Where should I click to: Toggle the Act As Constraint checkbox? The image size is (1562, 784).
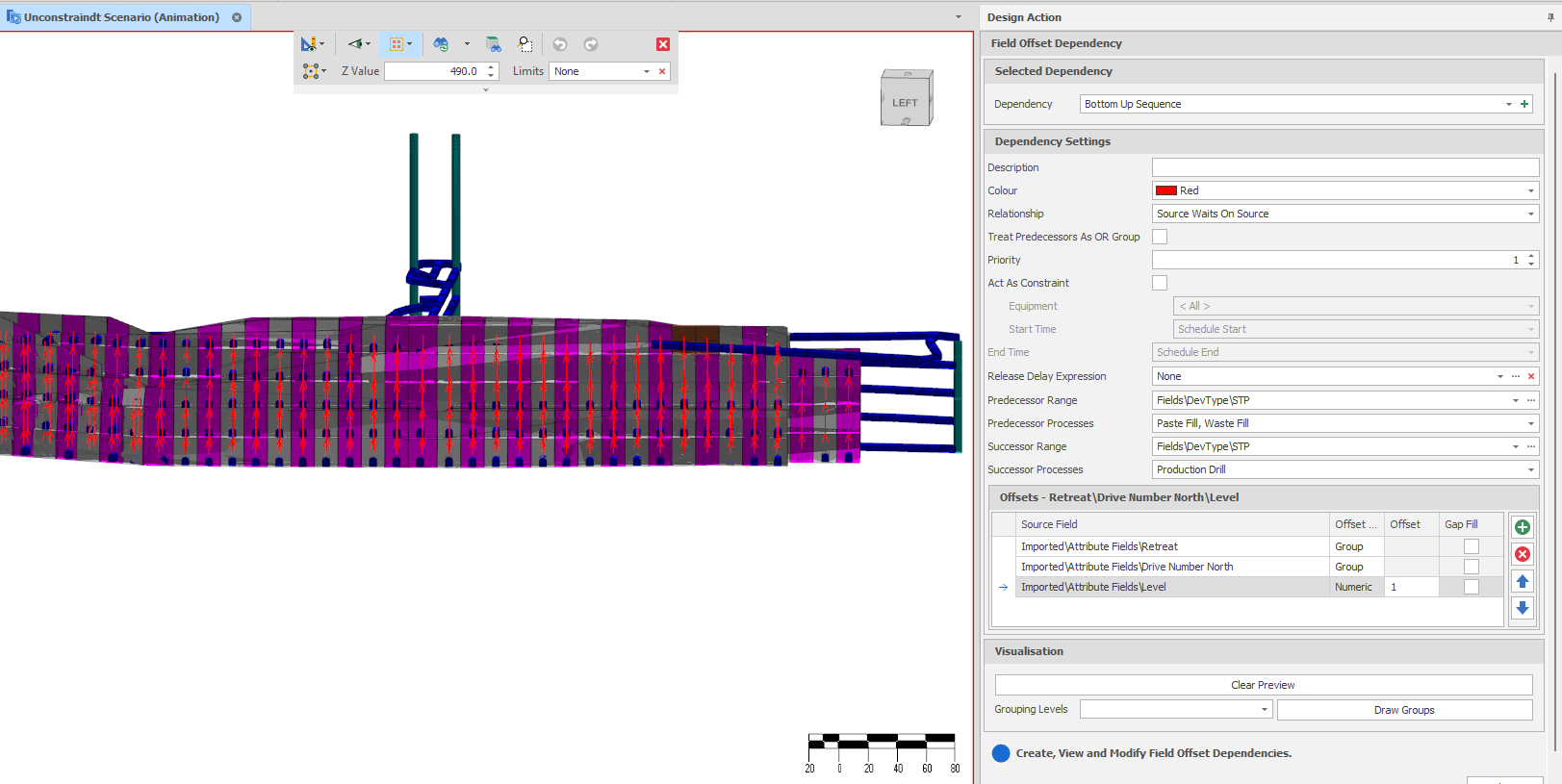point(1160,283)
